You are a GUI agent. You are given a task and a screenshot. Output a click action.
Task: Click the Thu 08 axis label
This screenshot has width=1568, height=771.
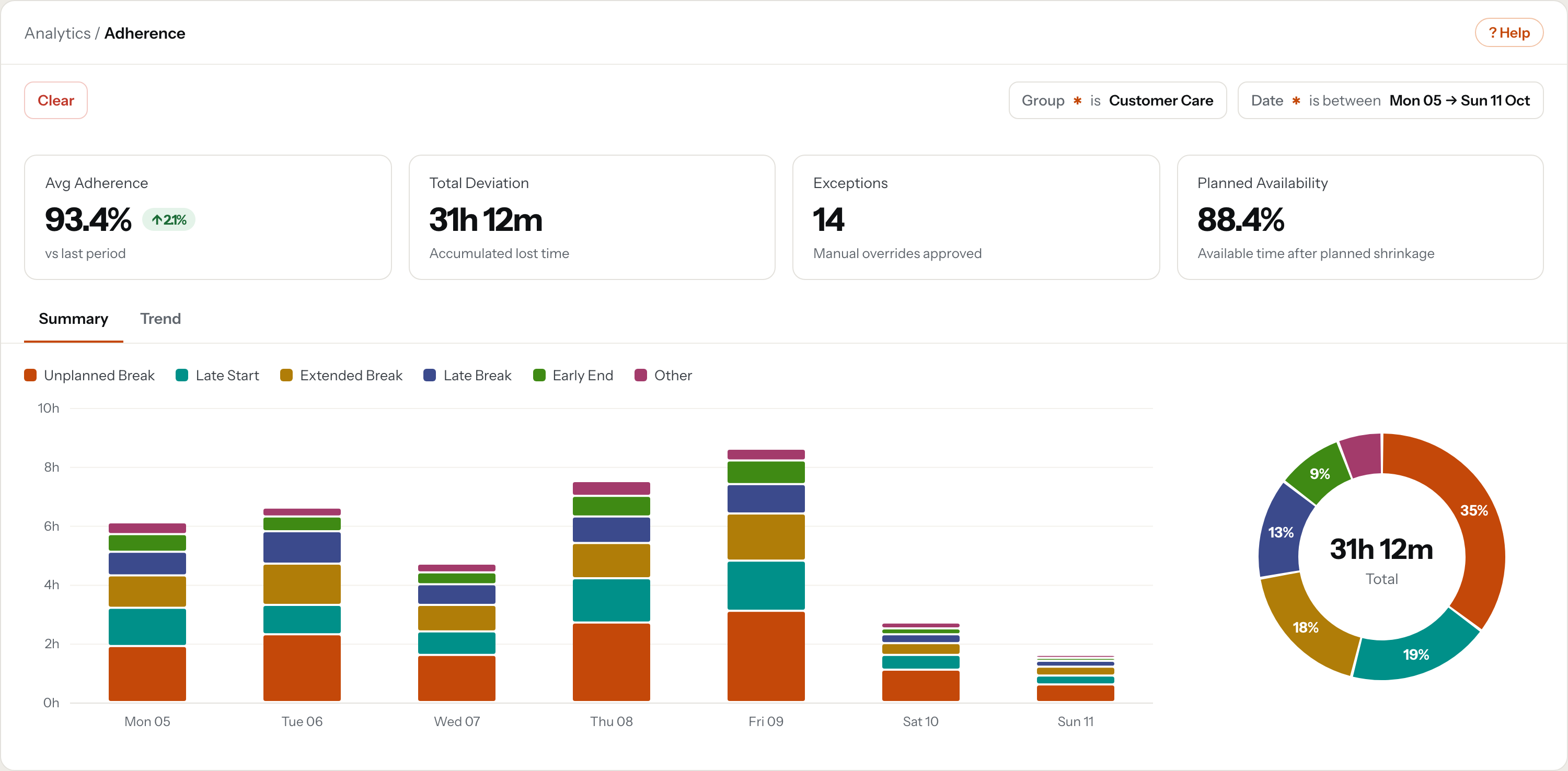point(611,721)
